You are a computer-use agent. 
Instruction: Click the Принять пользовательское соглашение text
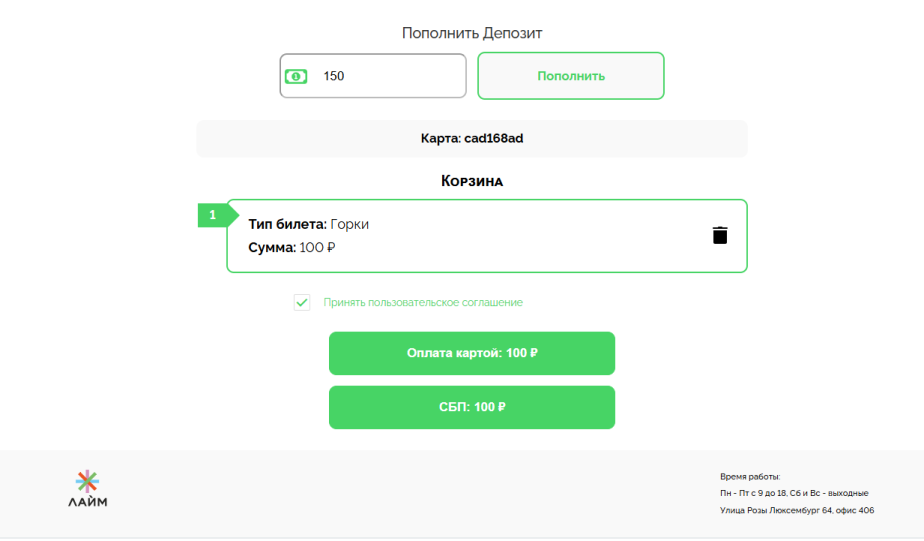(423, 302)
